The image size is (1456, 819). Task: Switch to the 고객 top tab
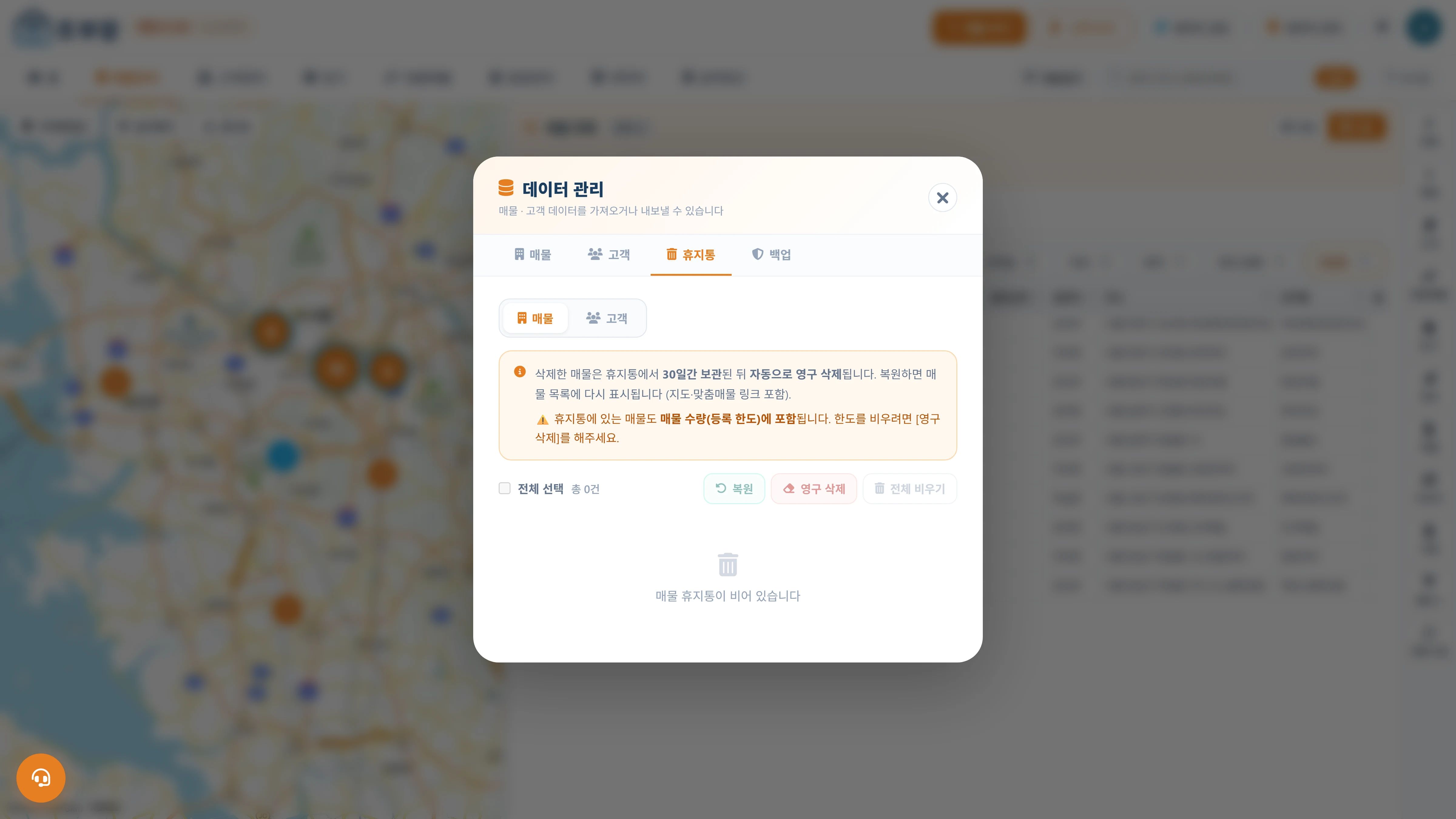pyautogui.click(x=609, y=255)
